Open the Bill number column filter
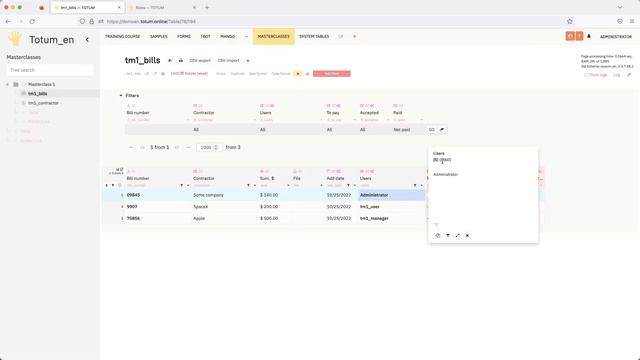The height and width of the screenshot is (360, 640). tap(182, 185)
